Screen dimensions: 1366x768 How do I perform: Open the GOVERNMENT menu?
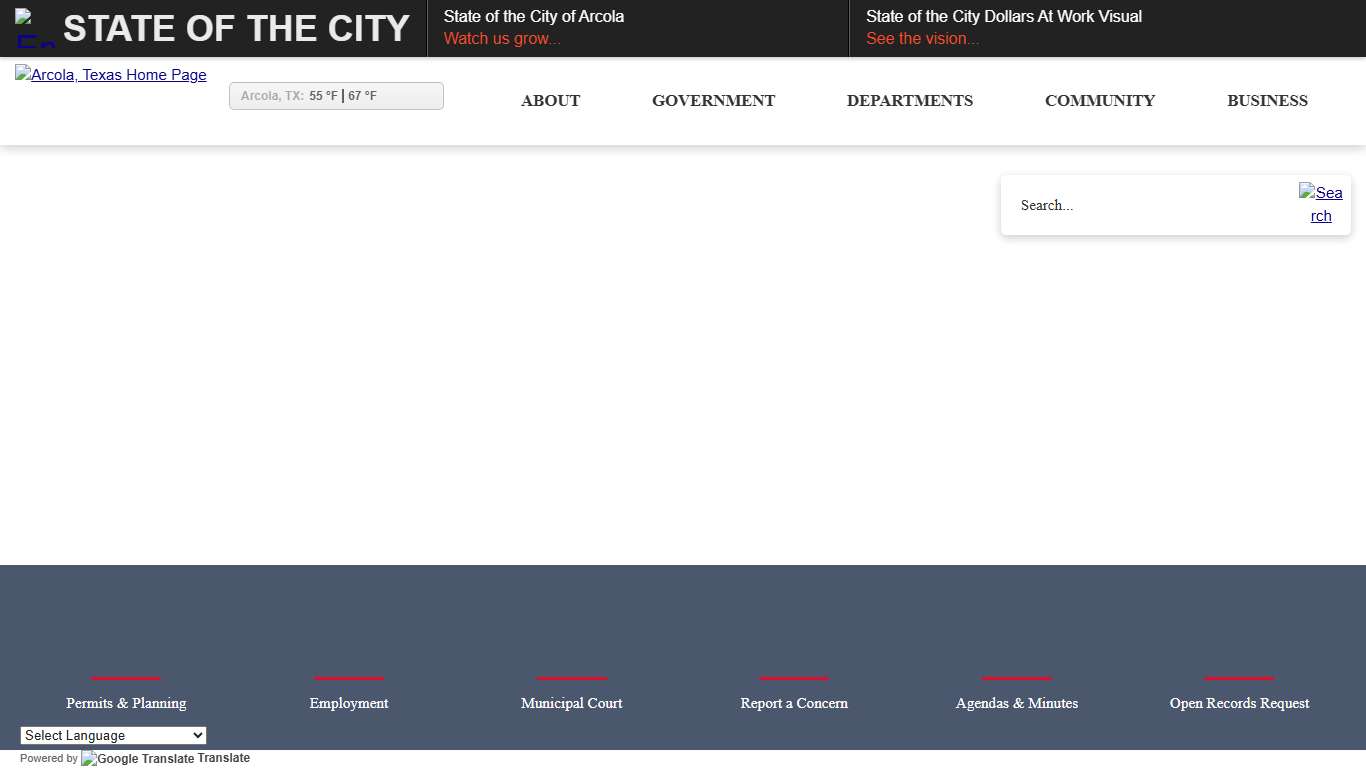click(x=713, y=100)
